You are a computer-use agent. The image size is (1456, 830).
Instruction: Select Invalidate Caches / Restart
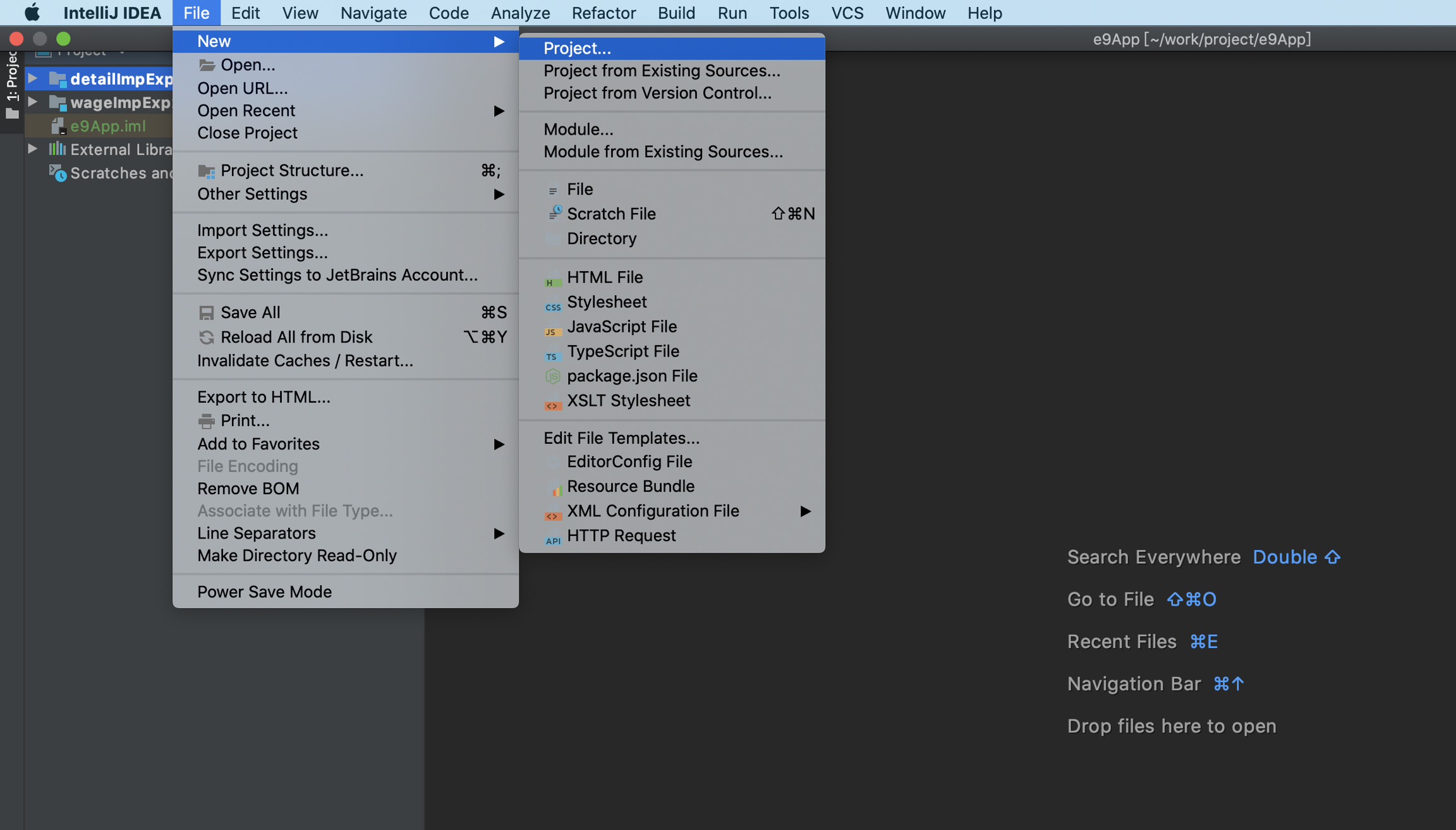point(305,361)
